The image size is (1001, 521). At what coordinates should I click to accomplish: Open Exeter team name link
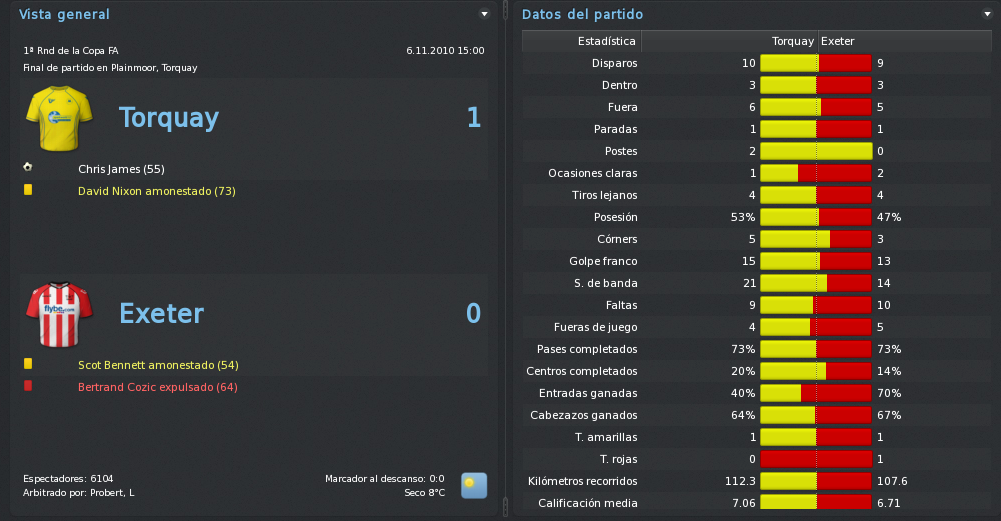coord(162,313)
